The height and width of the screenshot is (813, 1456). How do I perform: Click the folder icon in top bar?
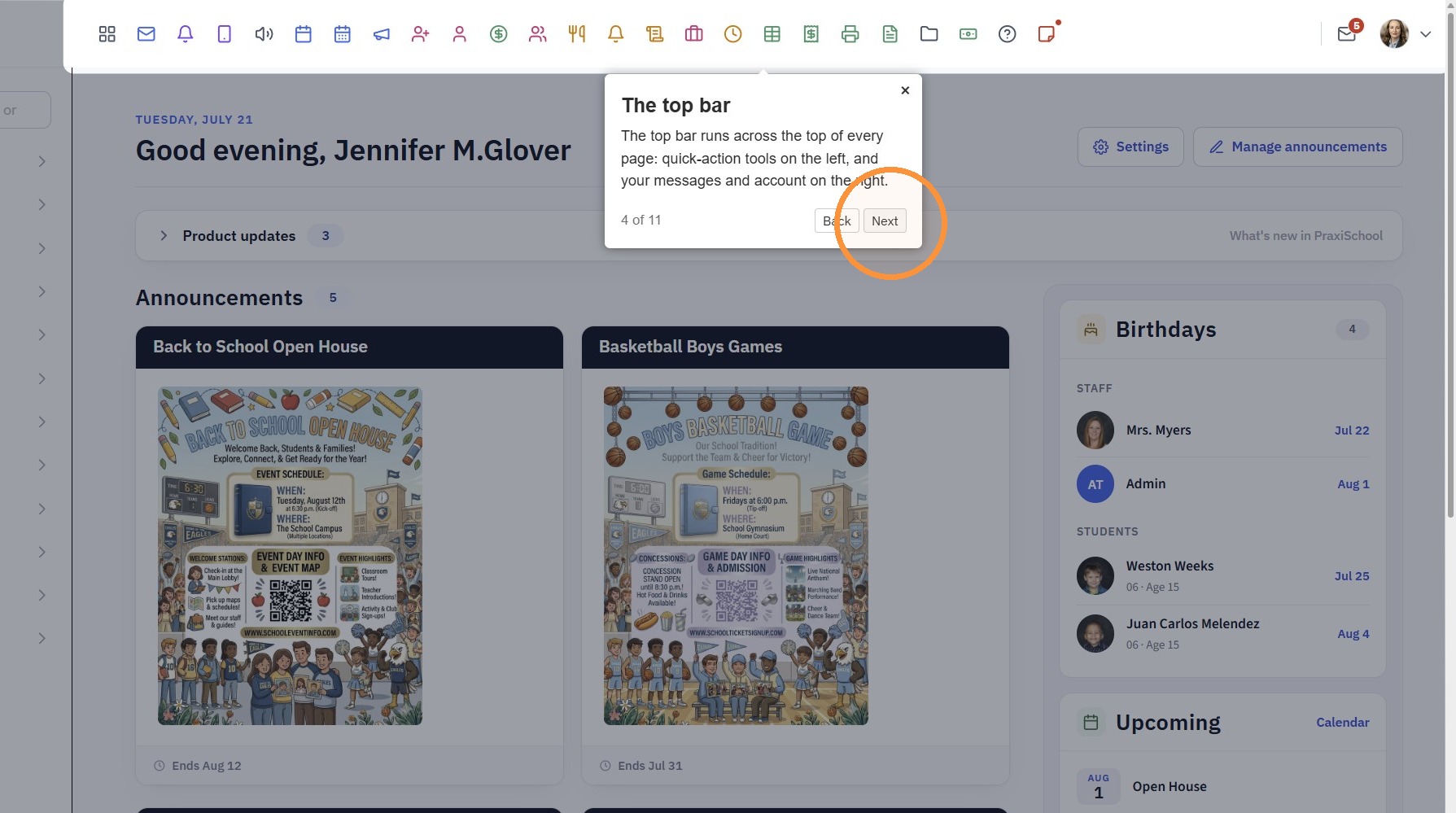click(929, 34)
